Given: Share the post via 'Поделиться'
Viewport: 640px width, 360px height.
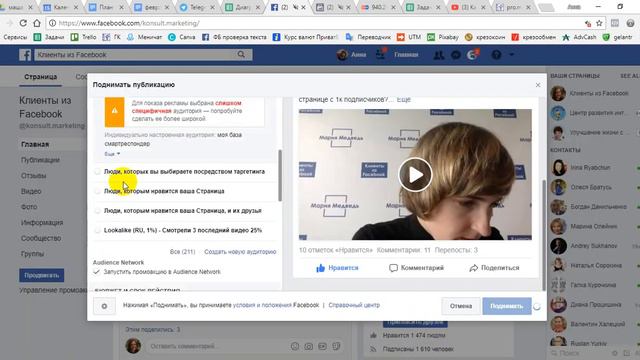Looking at the screenshot, I should [x=494, y=268].
